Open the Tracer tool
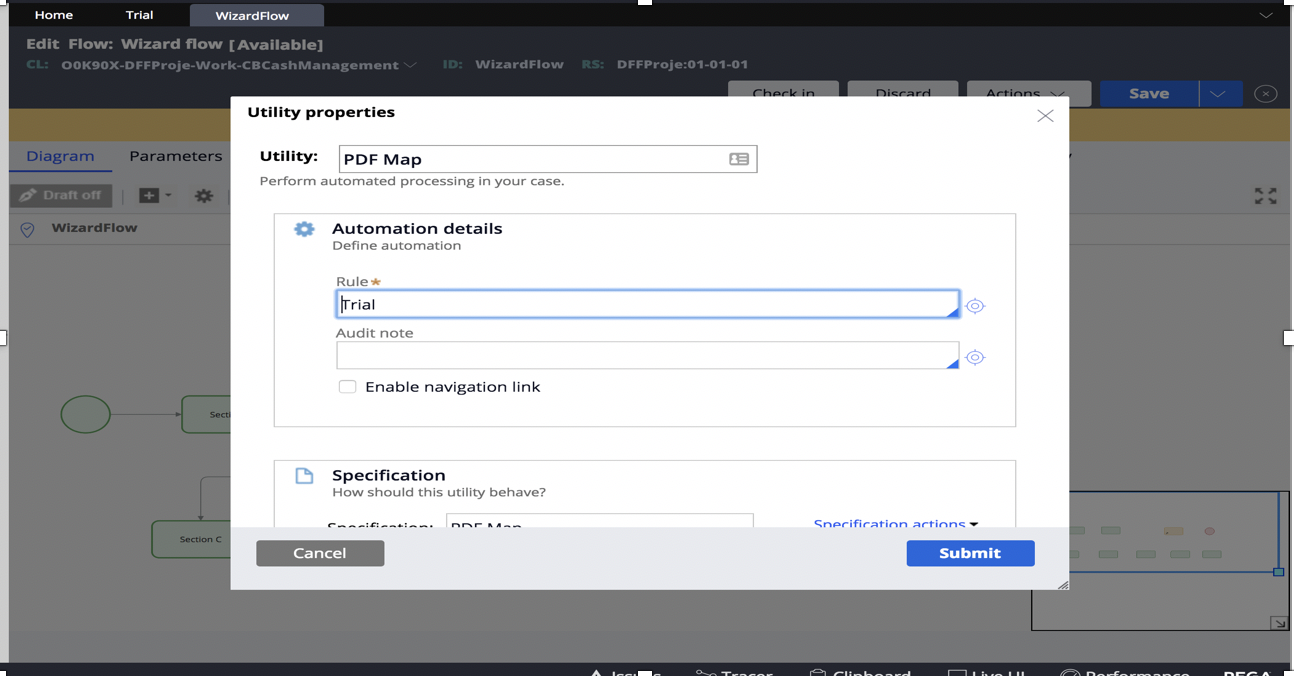This screenshot has height=676, width=1294. (735, 673)
